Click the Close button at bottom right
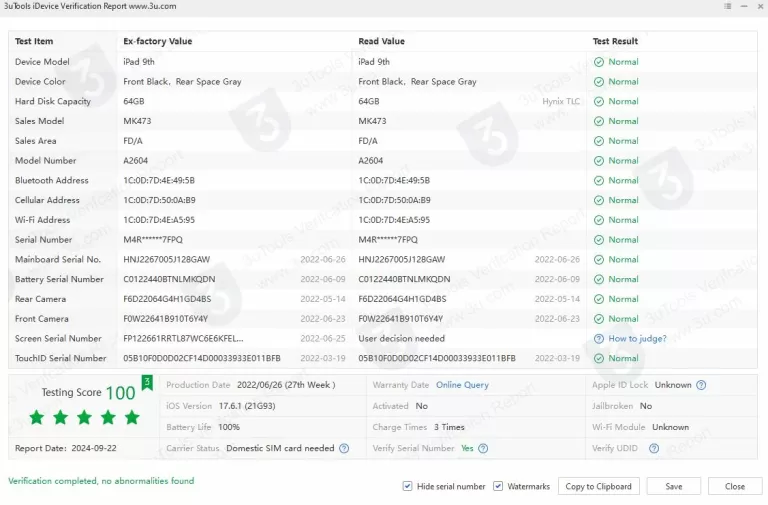 [x=735, y=486]
